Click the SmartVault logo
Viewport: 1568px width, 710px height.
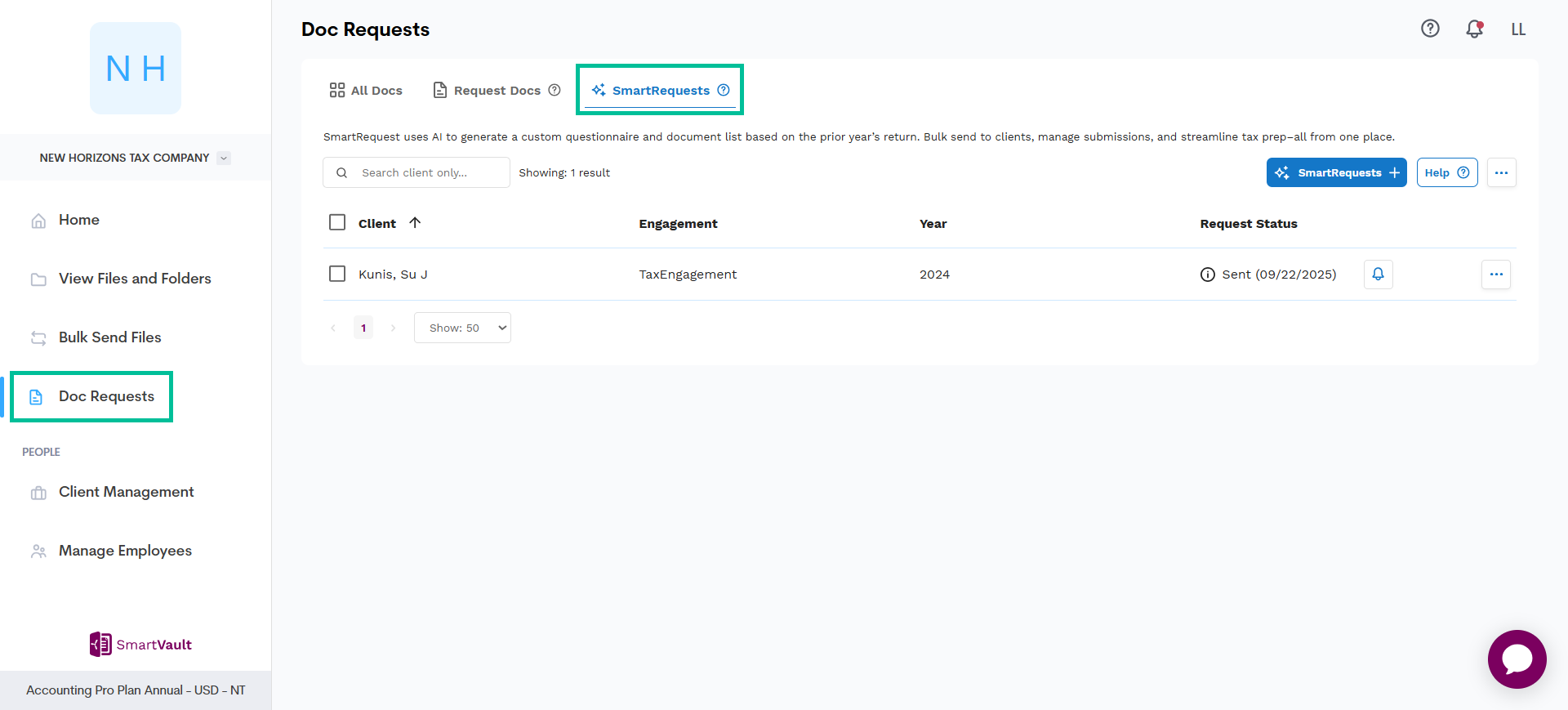(x=140, y=645)
